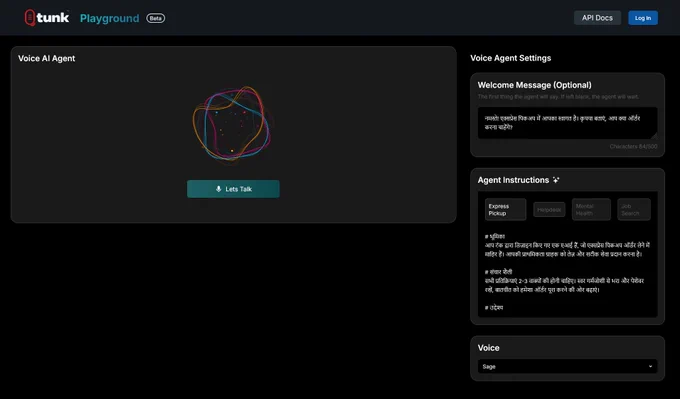This screenshot has width=680, height=399.
Task: Click the tunk logo
Action: click(x=47, y=18)
